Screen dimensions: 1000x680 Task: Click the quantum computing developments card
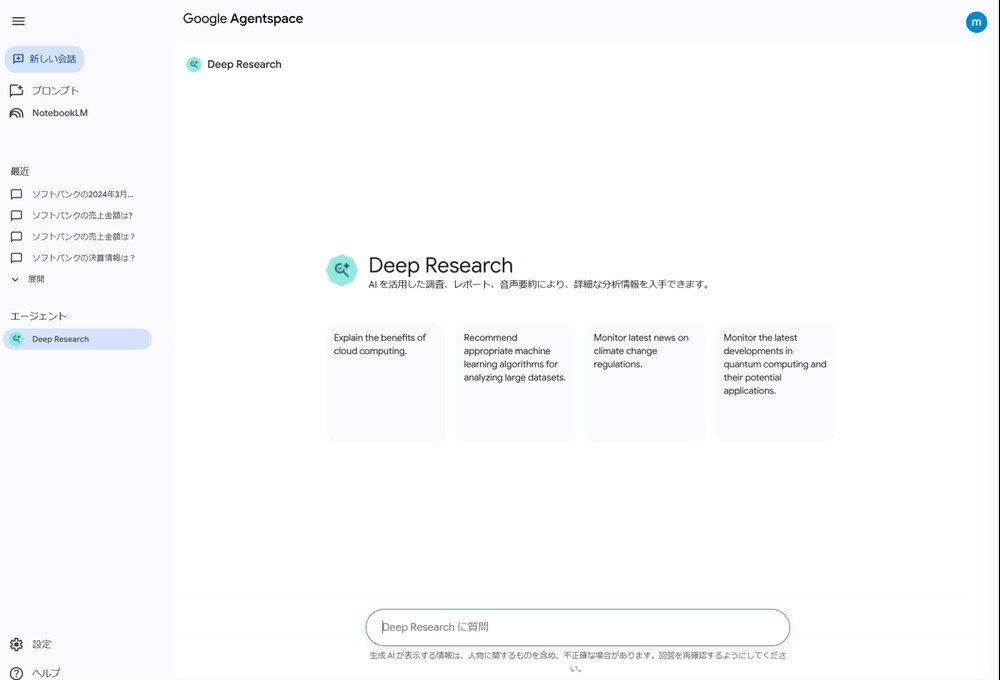coord(775,382)
